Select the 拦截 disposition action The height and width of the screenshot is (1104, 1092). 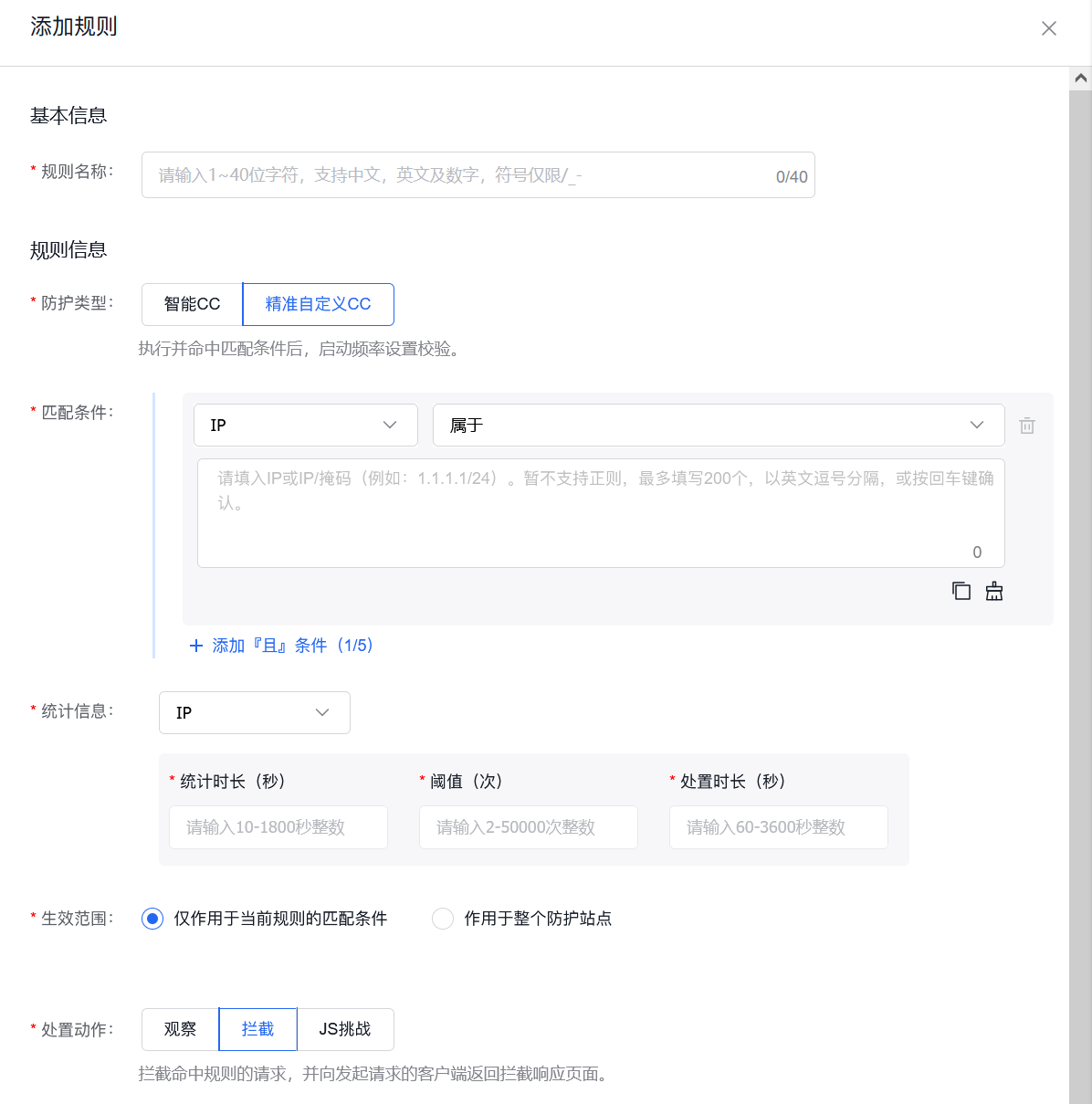[257, 1029]
